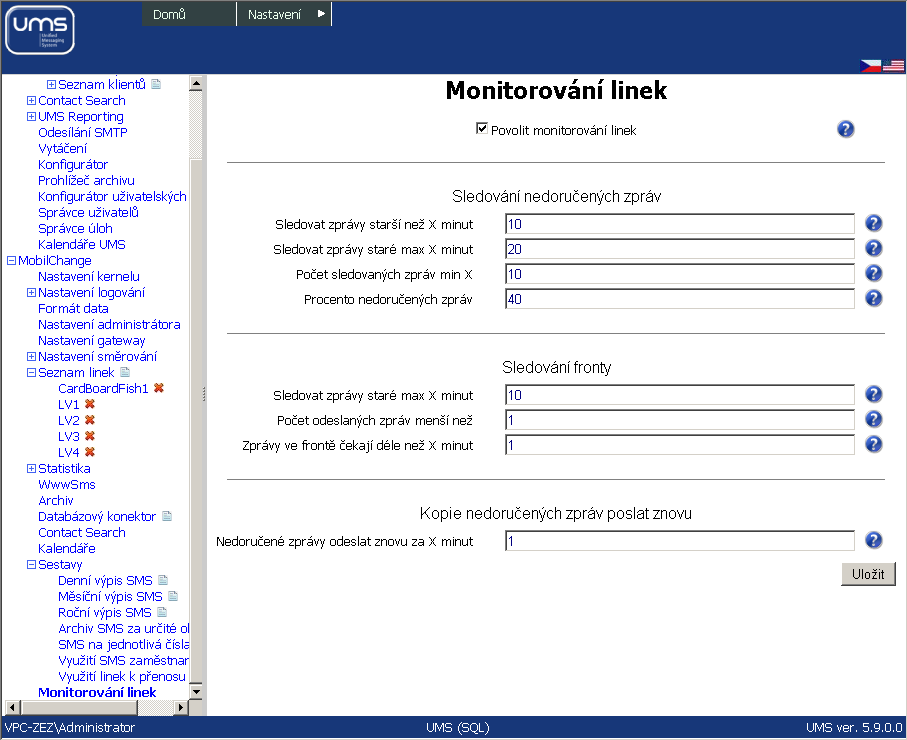Toggle Povolit monitorování linek checkbox
This screenshot has width=907, height=740.
tap(482, 128)
